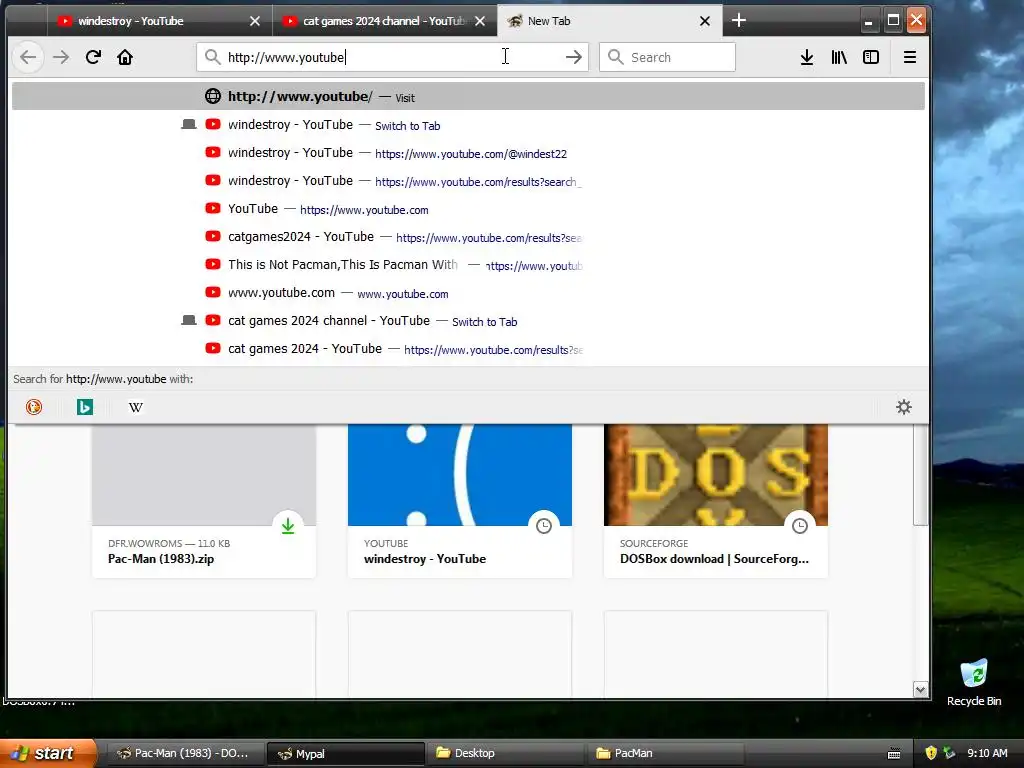Choose This is Not Pacman suggestion
Screen dimensions: 1024x768
tap(468, 265)
